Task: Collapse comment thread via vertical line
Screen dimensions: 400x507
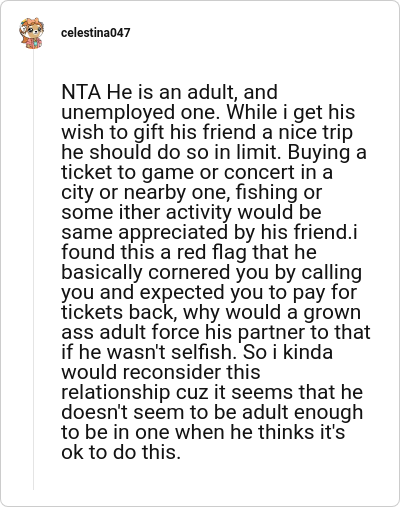Action: (33, 270)
